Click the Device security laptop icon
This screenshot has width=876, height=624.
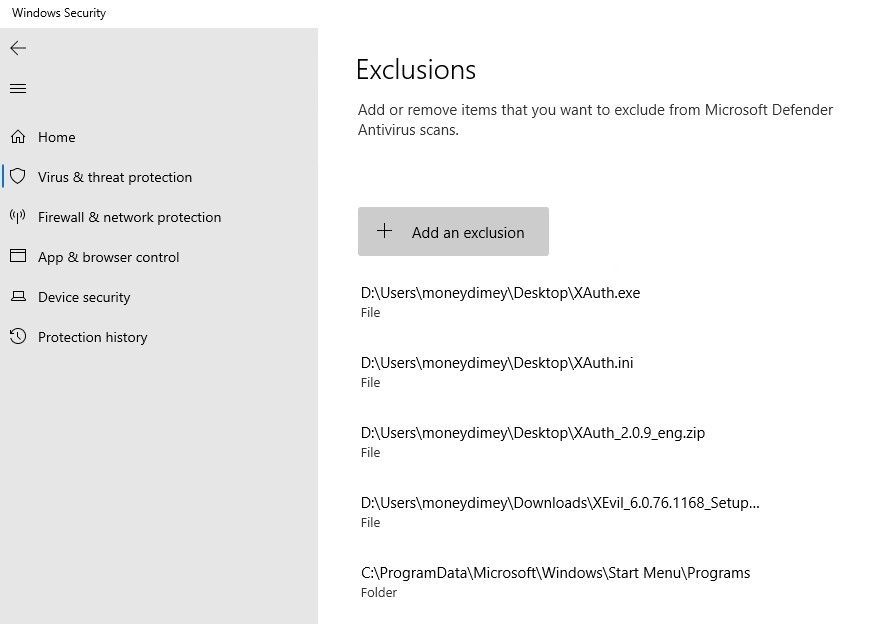[x=18, y=297]
